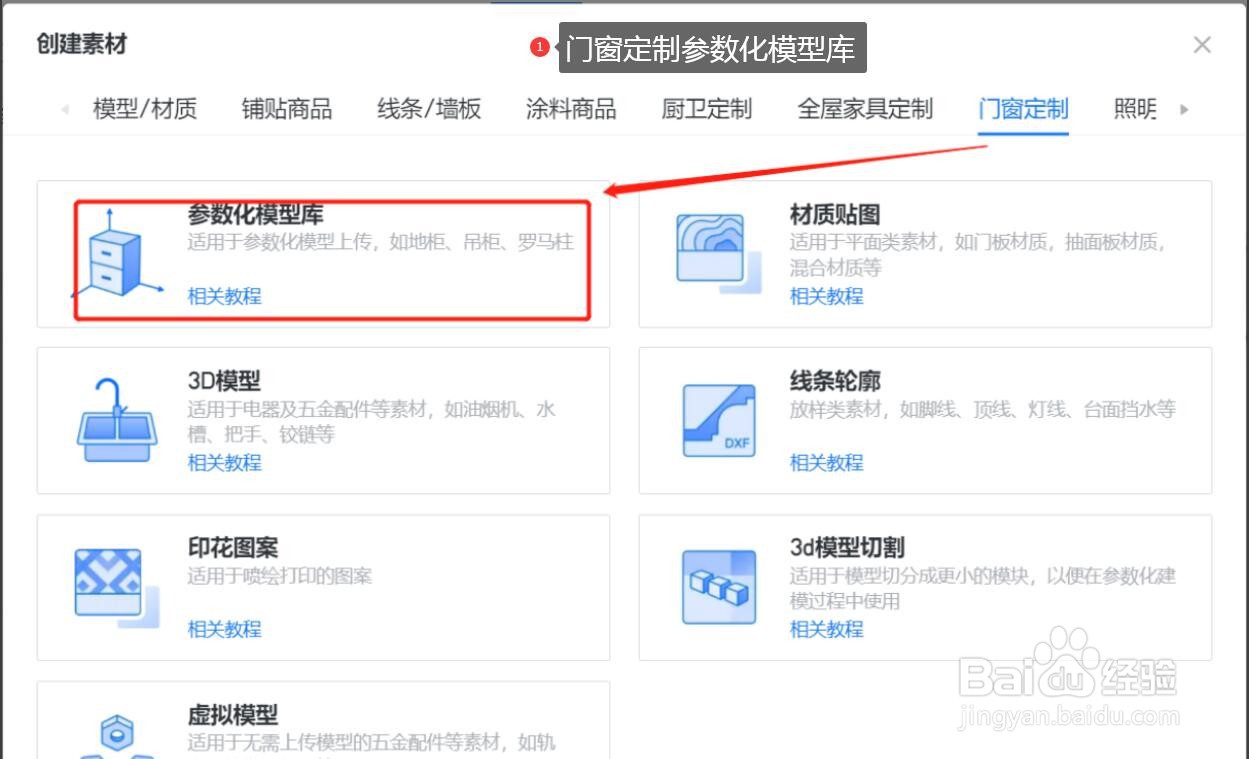
Task: Click description starting 适用于电器及五金配件等素材，如油烟机
Action: coord(371,421)
